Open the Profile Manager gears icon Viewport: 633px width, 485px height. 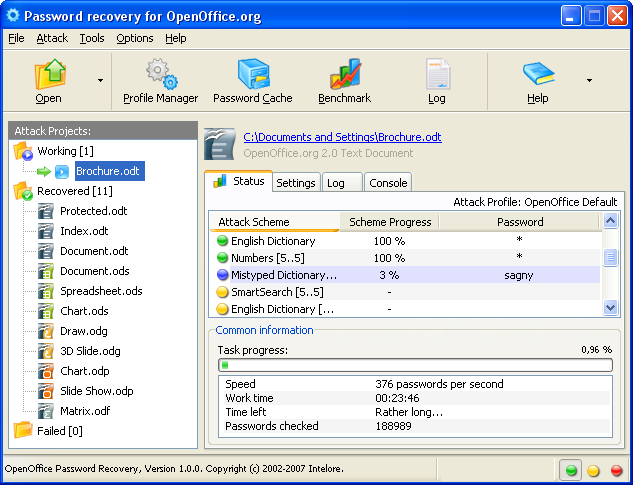162,74
